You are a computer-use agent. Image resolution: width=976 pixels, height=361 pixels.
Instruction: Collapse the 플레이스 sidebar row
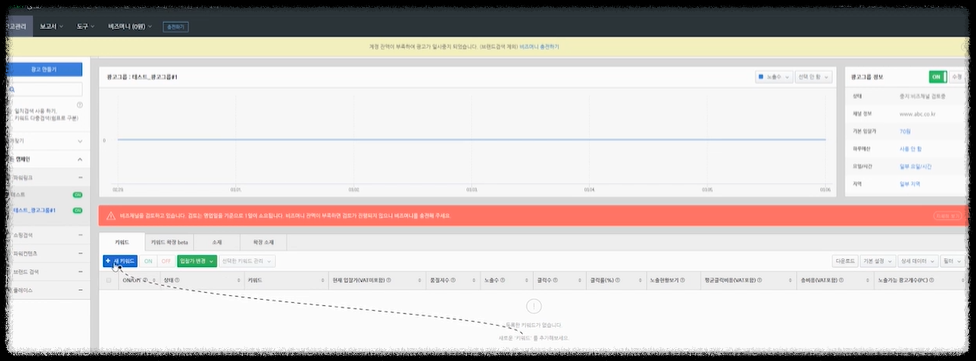[80, 291]
